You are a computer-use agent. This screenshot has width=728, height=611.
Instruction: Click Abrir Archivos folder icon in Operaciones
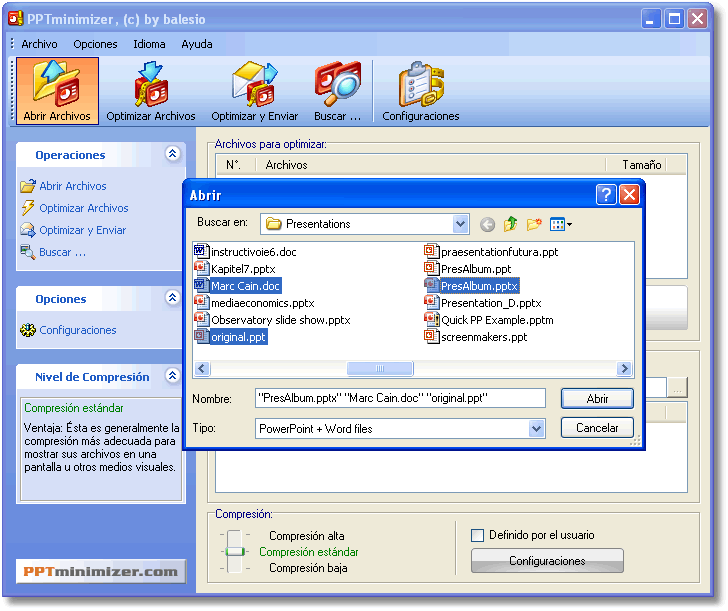click(x=28, y=186)
